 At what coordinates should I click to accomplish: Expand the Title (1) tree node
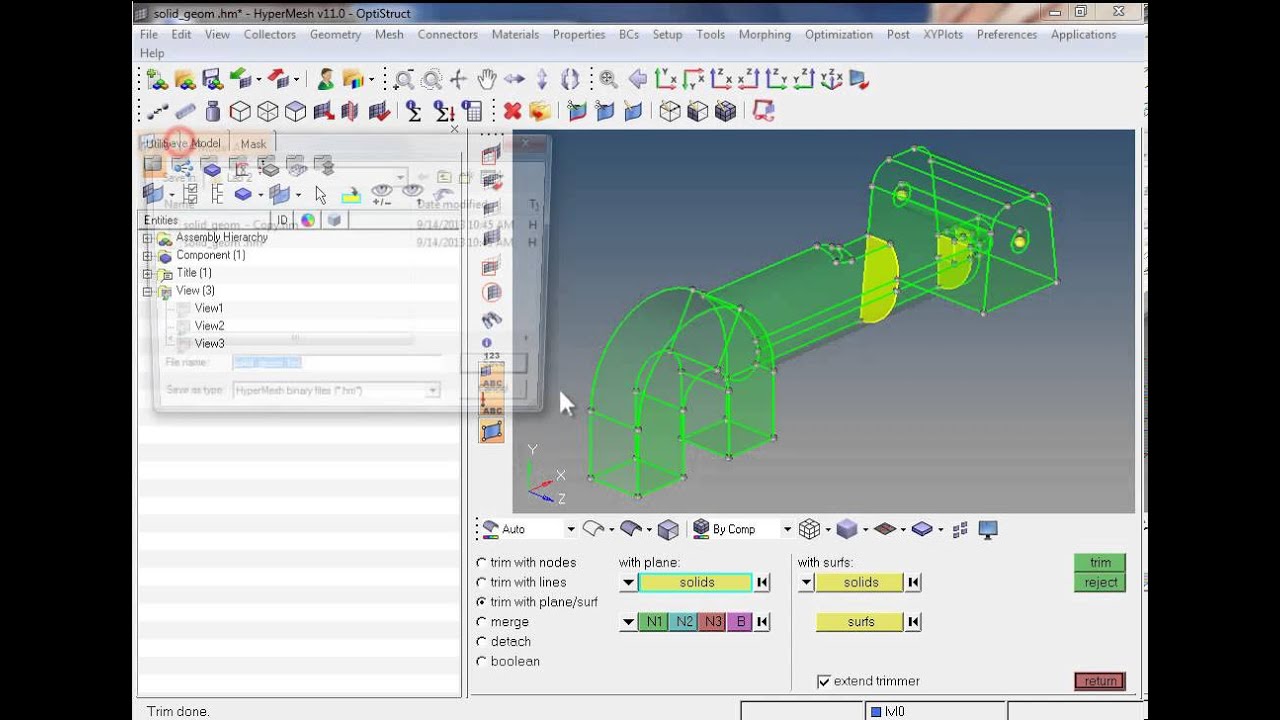[x=147, y=274]
